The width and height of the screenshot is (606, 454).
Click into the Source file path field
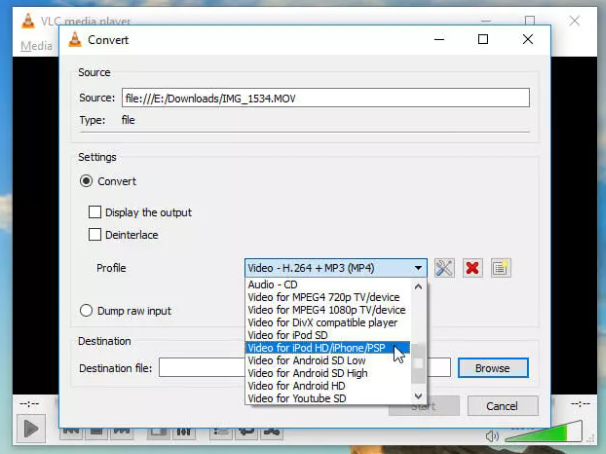coord(326,98)
